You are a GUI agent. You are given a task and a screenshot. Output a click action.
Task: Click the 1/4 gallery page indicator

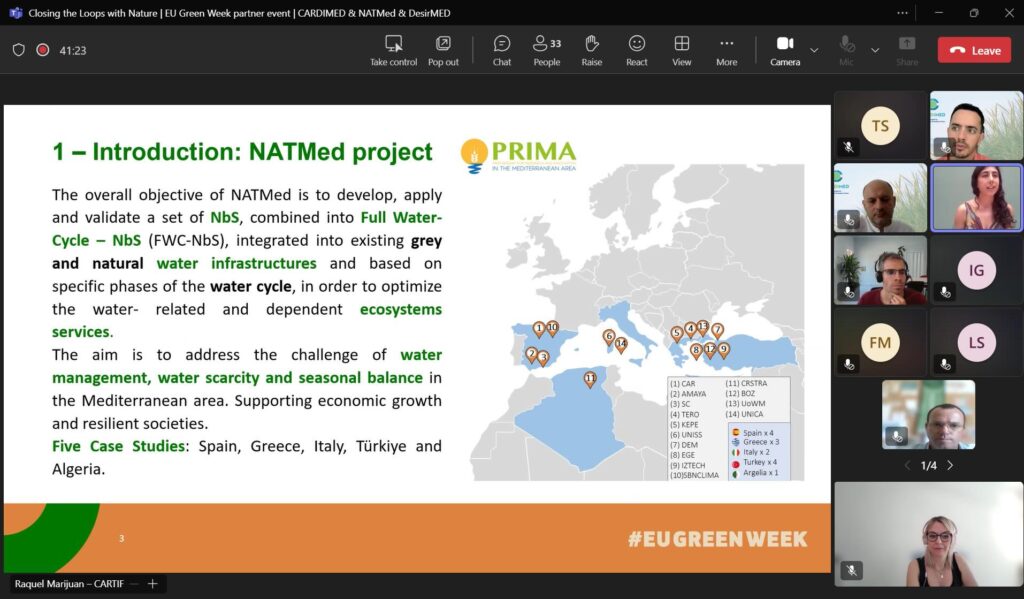coord(929,465)
